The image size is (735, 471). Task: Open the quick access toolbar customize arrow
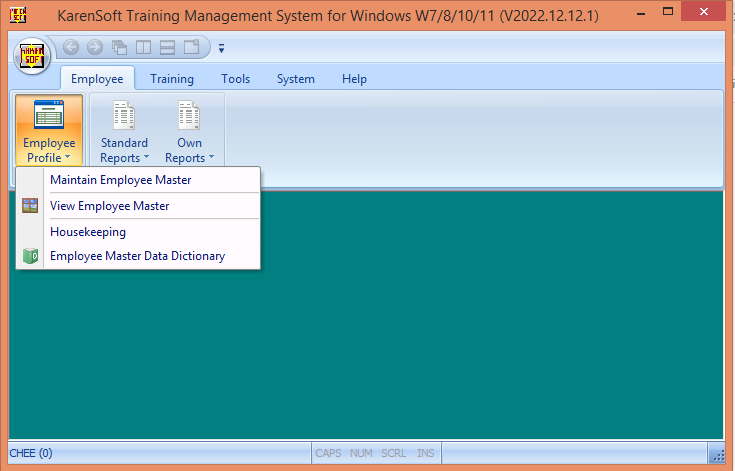(221, 48)
